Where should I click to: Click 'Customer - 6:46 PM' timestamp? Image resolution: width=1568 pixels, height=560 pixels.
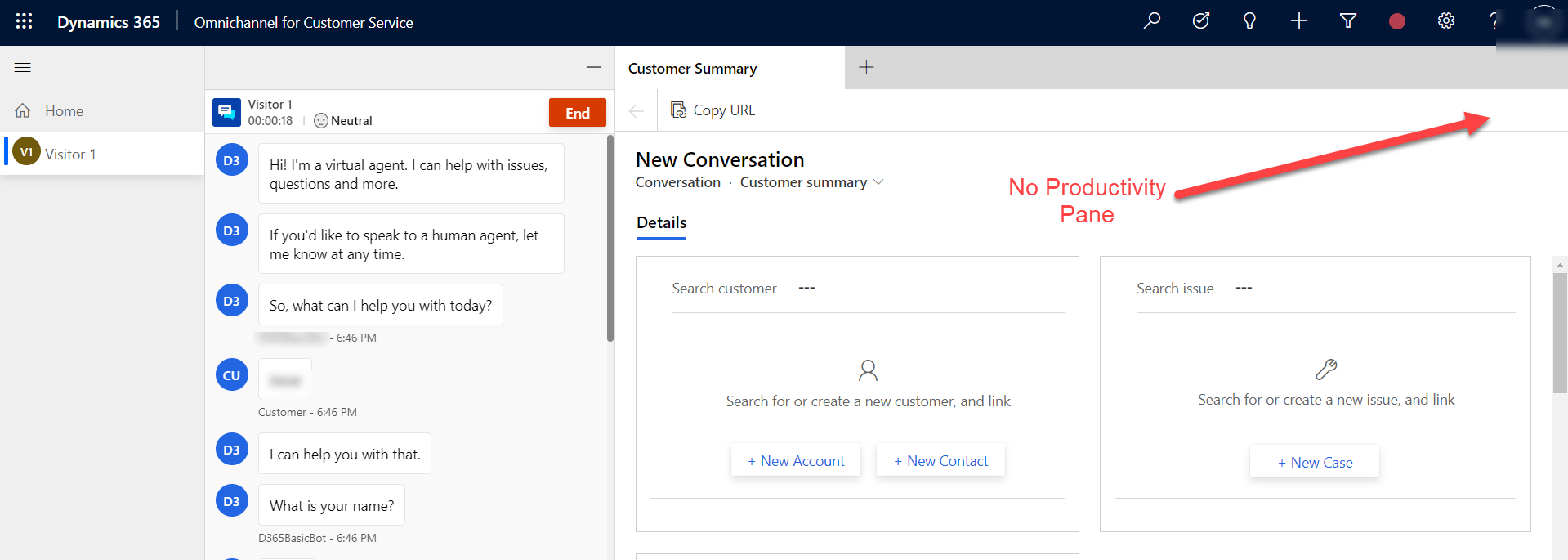tap(307, 412)
